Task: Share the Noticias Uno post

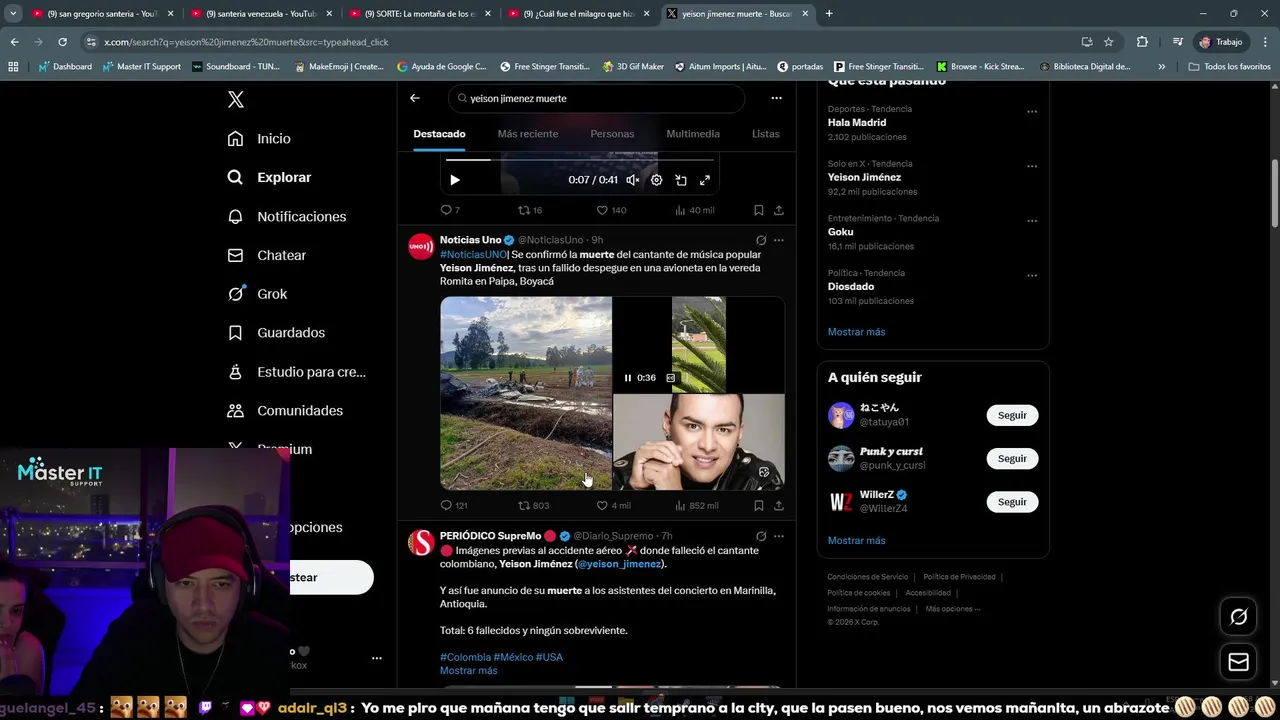Action: click(x=779, y=505)
